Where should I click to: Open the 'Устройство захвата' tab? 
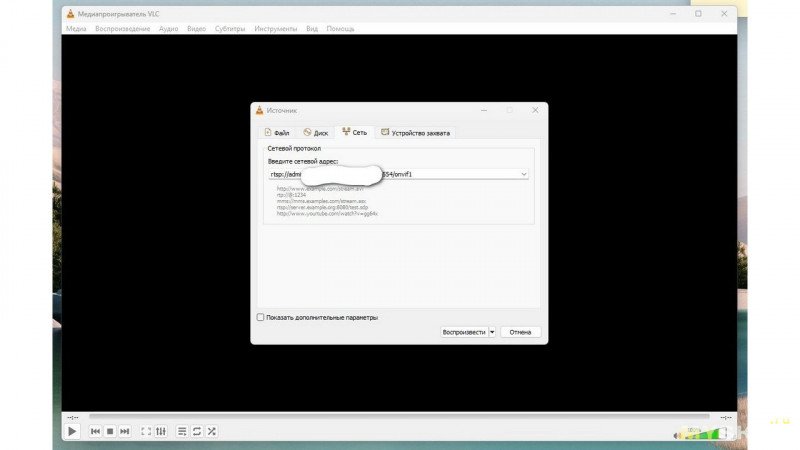click(414, 132)
